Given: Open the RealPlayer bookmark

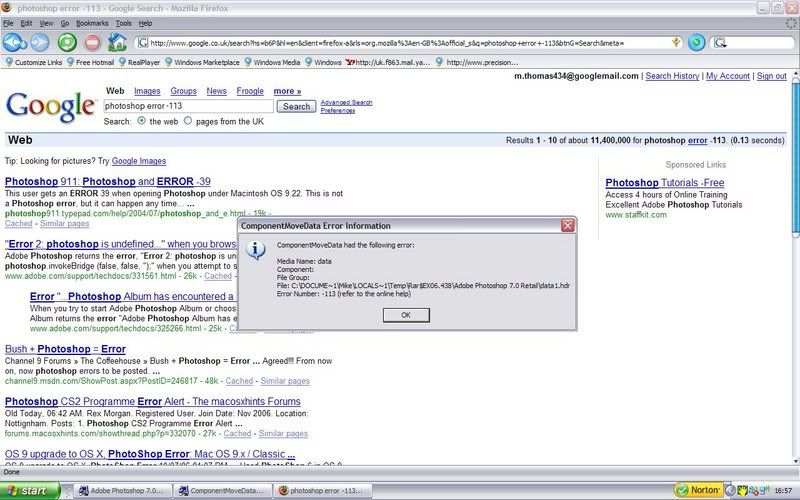Looking at the screenshot, I should coord(139,62).
